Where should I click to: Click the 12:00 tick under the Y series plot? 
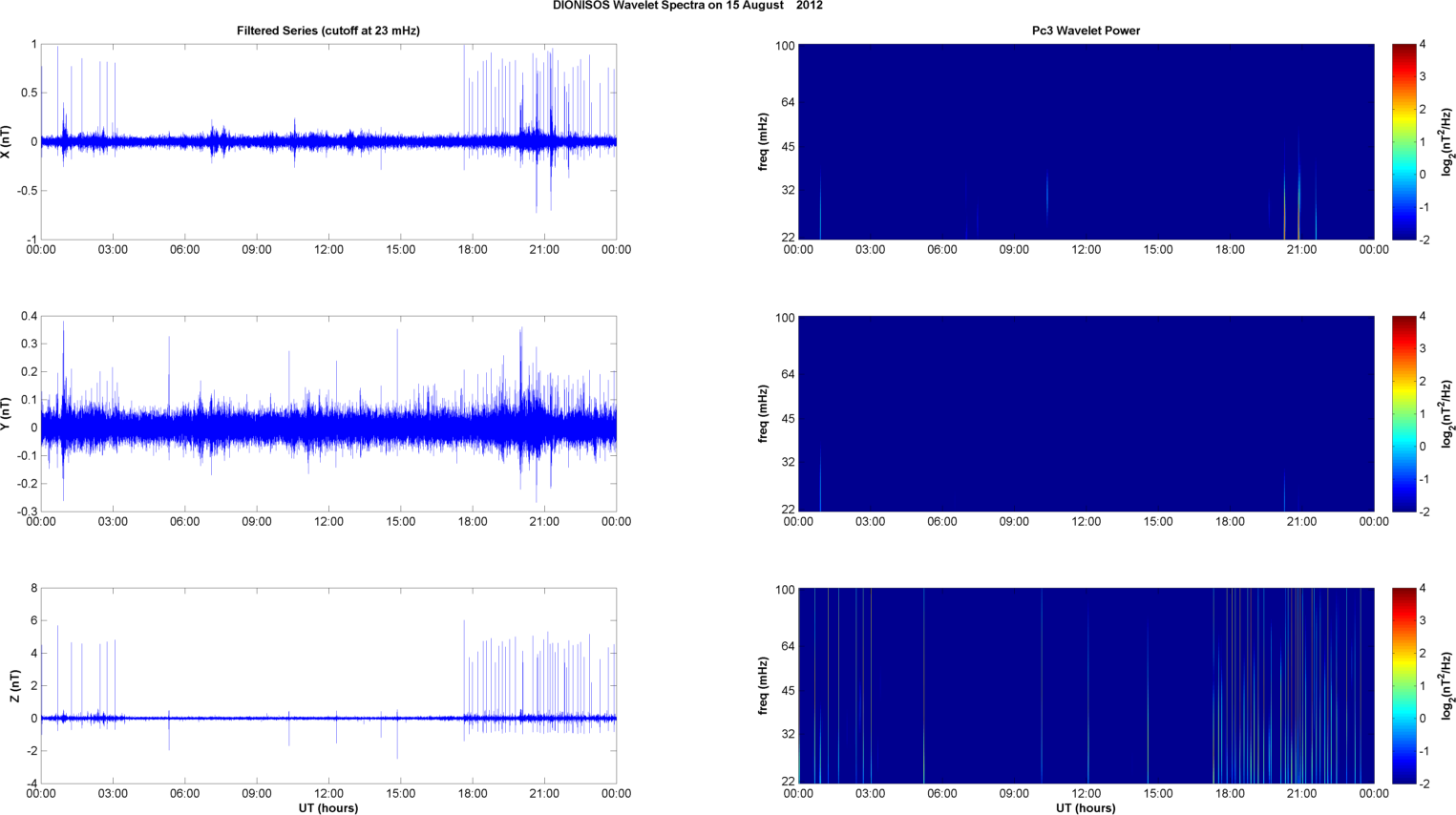coord(328,522)
